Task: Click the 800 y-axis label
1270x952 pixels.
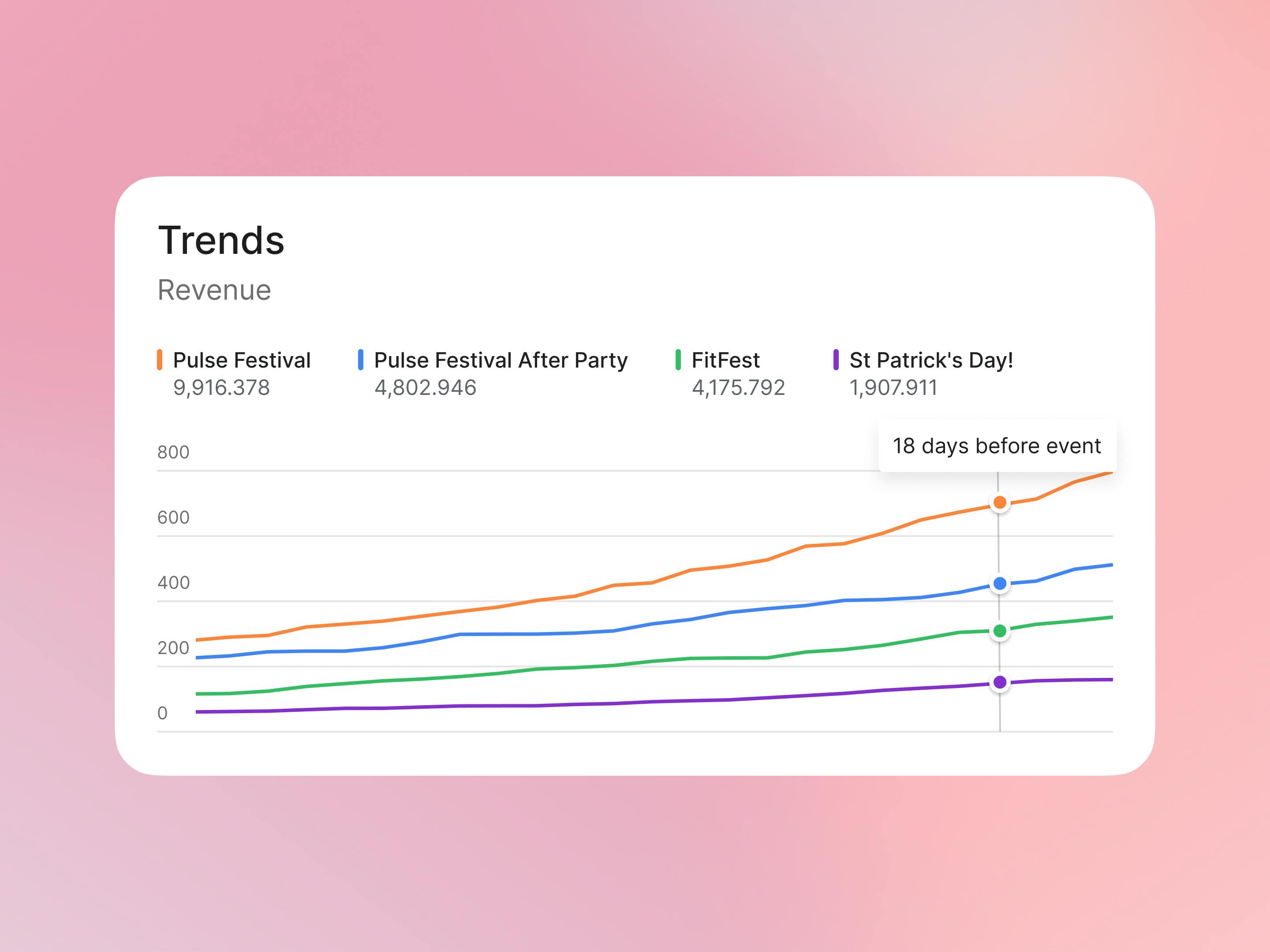Action: 173,452
